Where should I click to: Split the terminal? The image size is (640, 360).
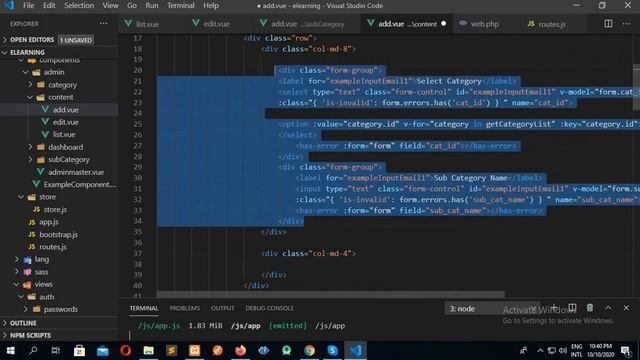572,308
